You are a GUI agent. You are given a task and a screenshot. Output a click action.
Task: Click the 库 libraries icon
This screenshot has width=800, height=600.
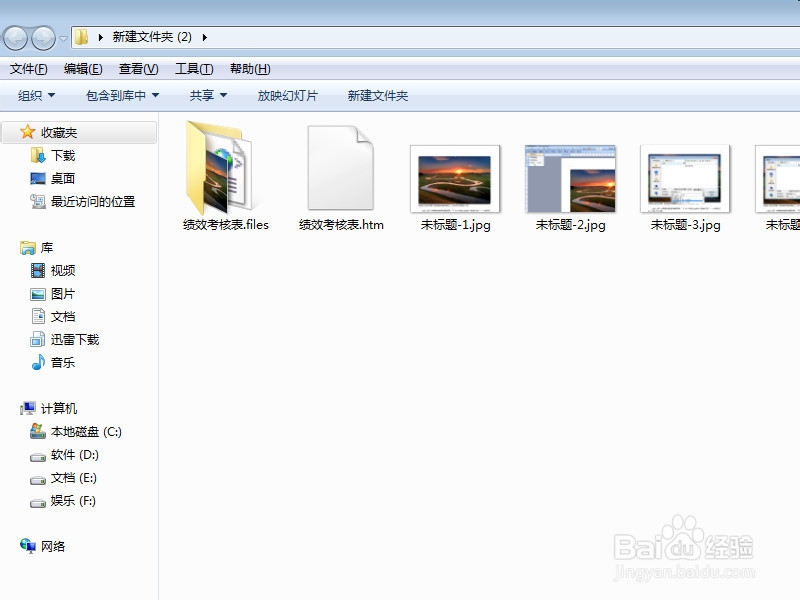pos(28,248)
